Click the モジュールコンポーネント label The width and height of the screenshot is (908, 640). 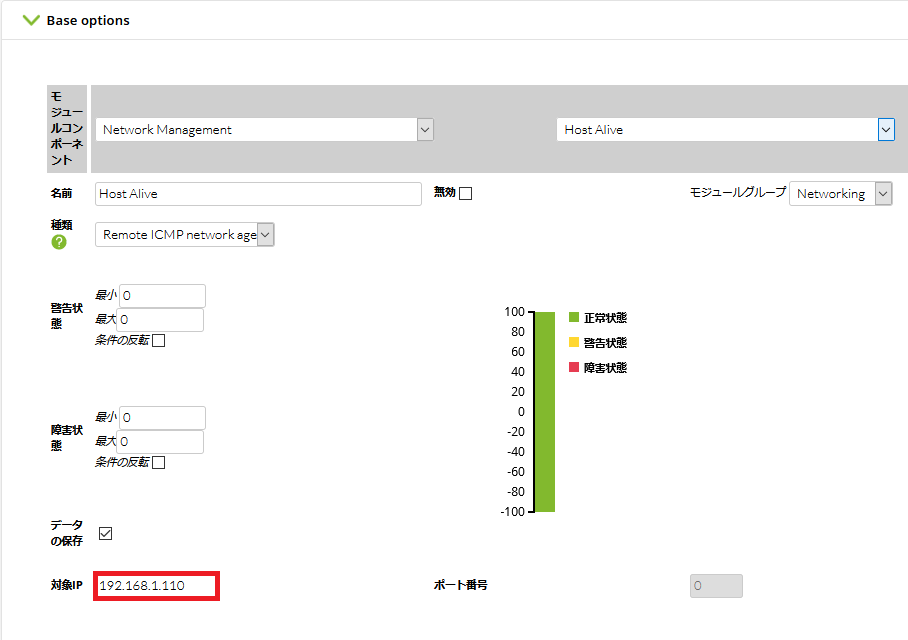tap(67, 129)
